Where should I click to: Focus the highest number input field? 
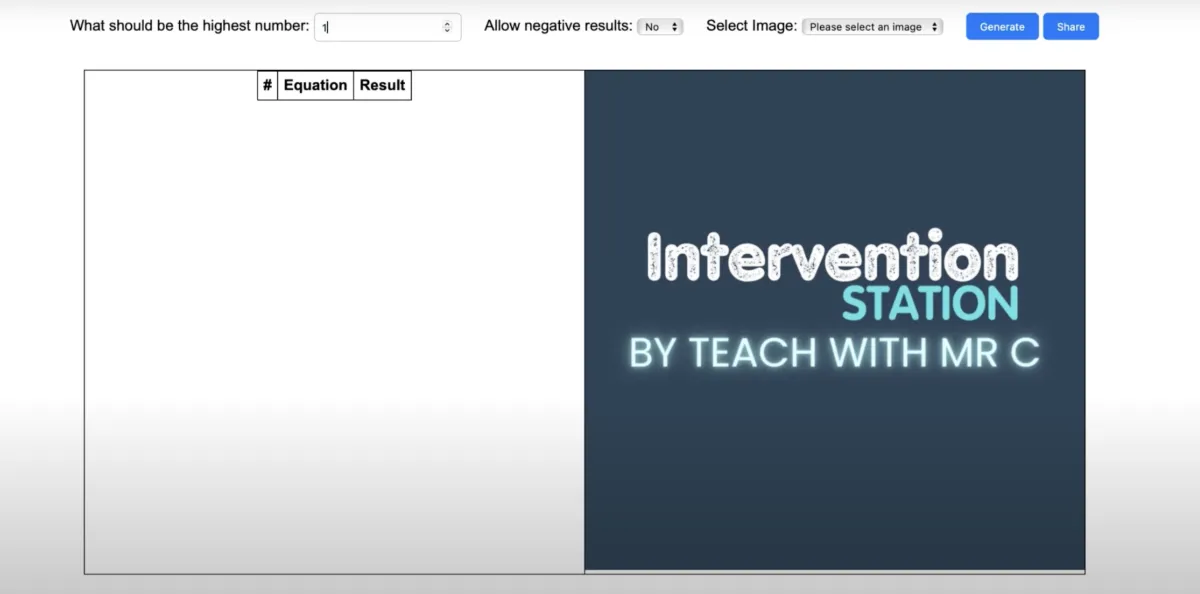(388, 27)
